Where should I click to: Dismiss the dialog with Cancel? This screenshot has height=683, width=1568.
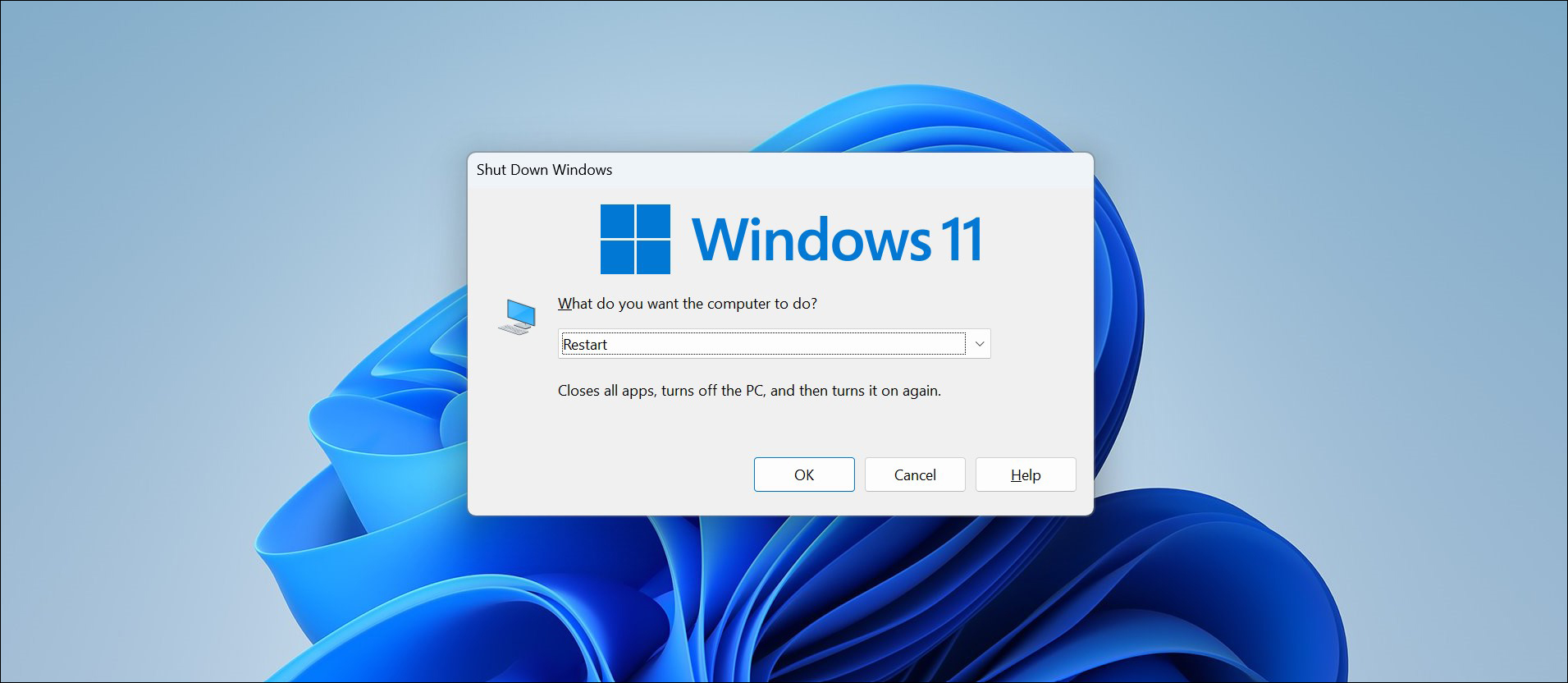tap(915, 474)
